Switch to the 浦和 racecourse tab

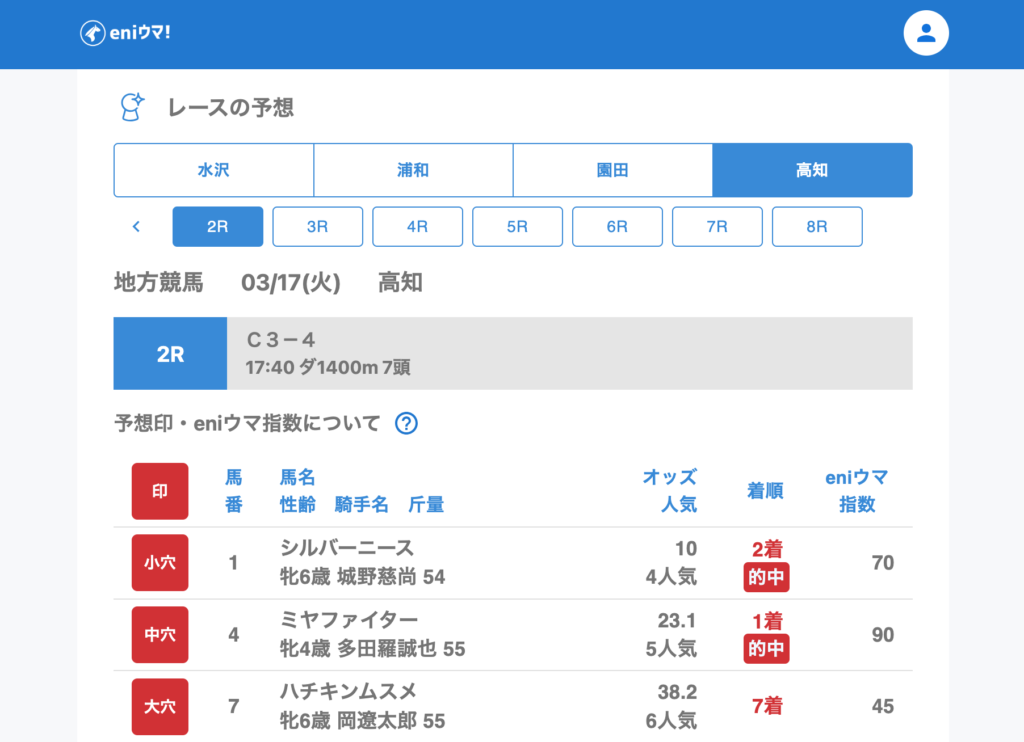[x=413, y=170]
